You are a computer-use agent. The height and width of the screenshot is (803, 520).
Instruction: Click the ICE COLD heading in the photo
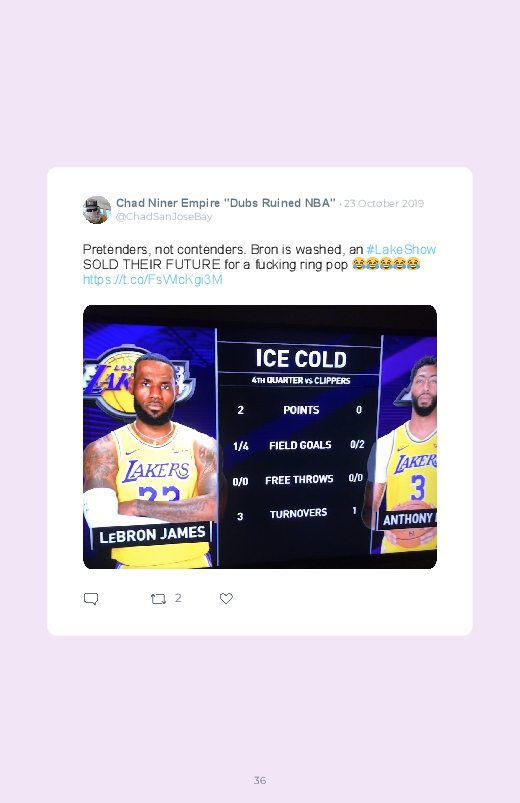coord(301,358)
